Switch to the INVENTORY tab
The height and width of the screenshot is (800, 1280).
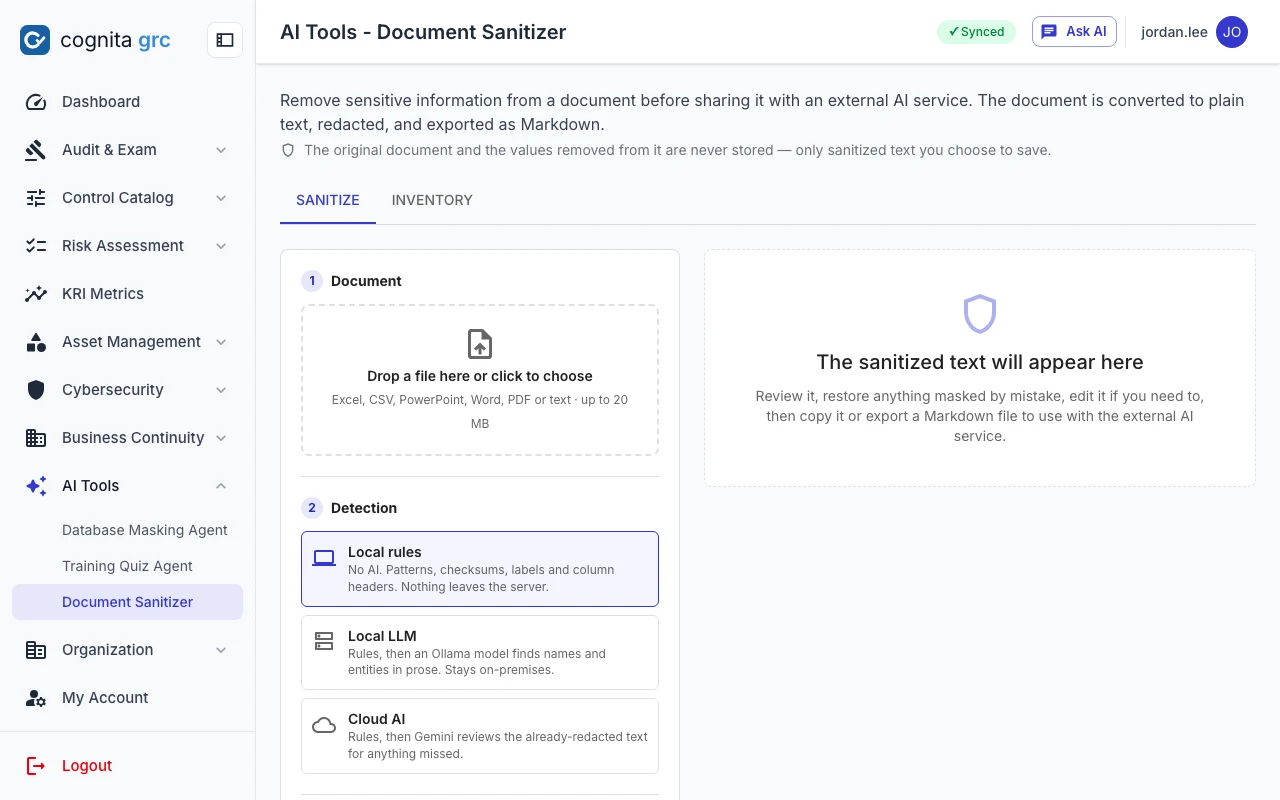[432, 200]
